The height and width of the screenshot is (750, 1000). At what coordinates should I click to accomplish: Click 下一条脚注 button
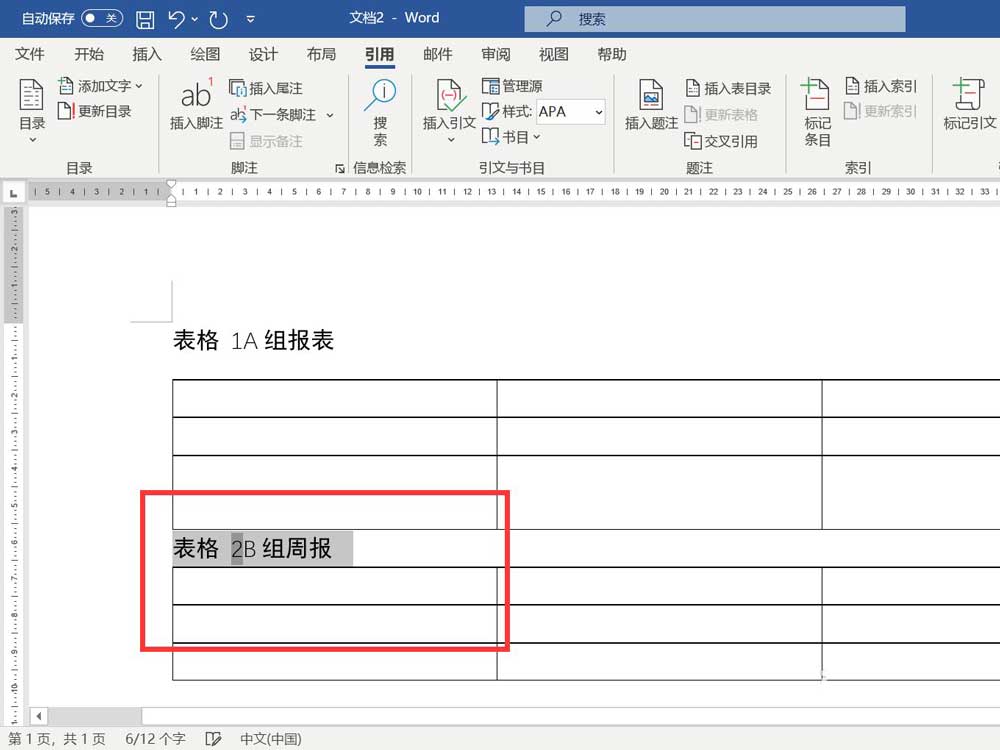point(273,115)
